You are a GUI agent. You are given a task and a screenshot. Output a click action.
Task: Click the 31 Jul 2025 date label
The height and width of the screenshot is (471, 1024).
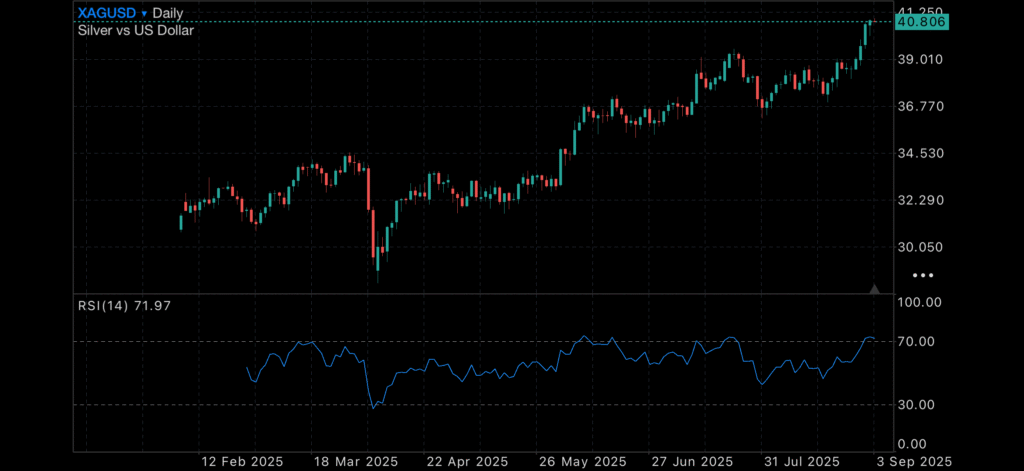(801, 462)
